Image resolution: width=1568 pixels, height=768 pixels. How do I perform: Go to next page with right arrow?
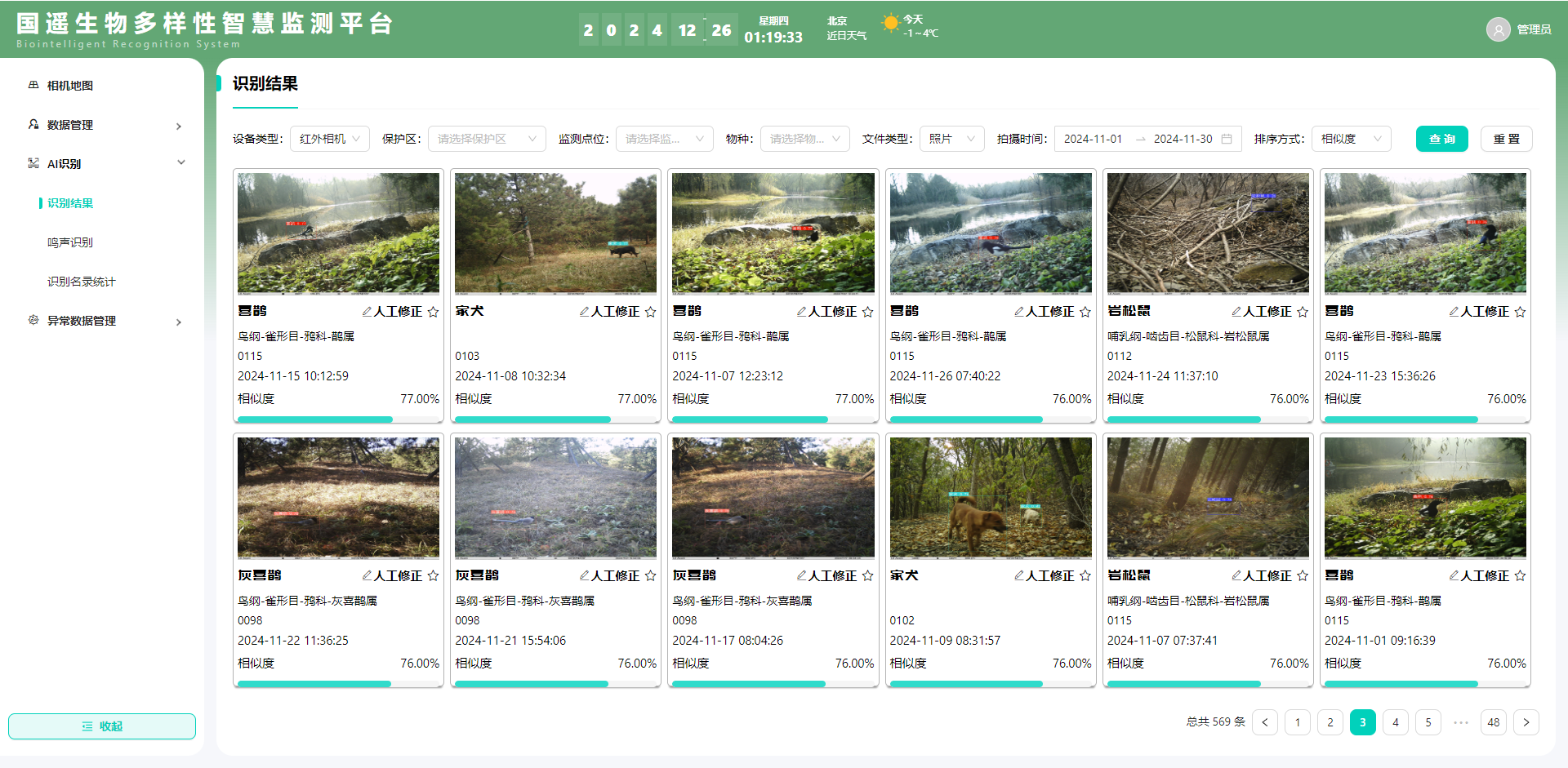tap(1526, 722)
